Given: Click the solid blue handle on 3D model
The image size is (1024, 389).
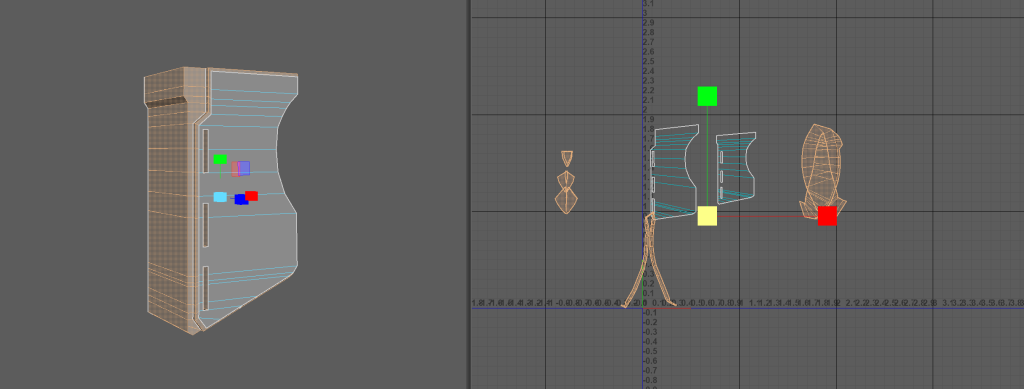Looking at the screenshot, I should coord(241,200).
